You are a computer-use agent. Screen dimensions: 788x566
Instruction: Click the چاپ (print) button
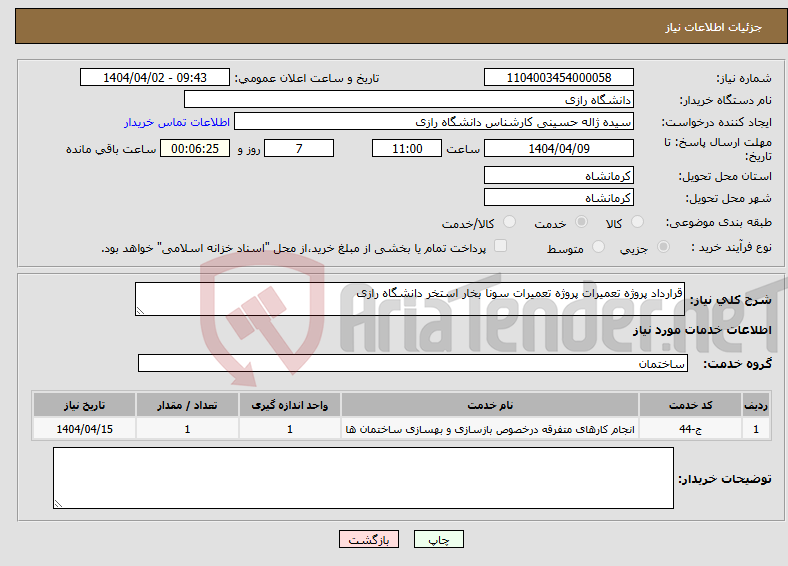click(439, 539)
